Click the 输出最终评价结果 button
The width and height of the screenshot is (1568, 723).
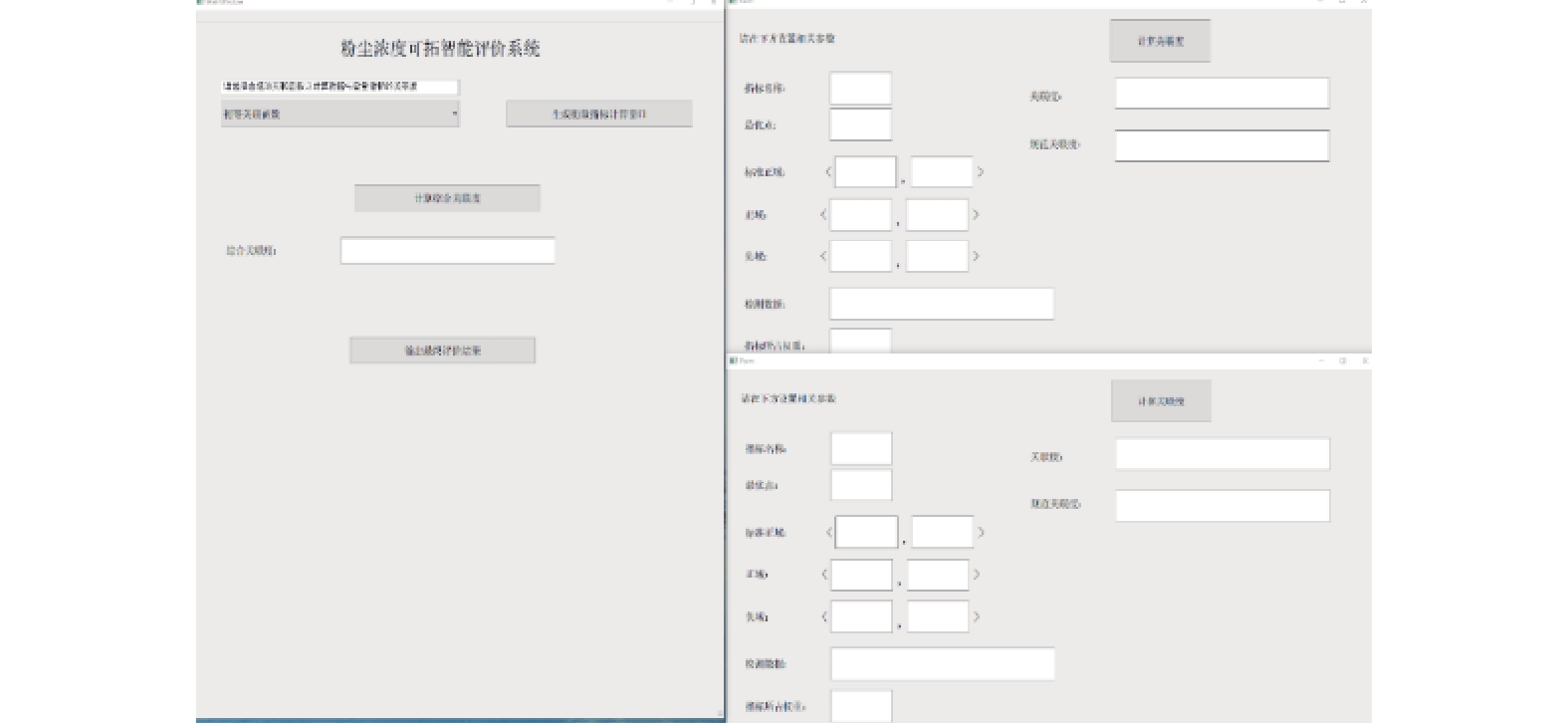point(442,351)
